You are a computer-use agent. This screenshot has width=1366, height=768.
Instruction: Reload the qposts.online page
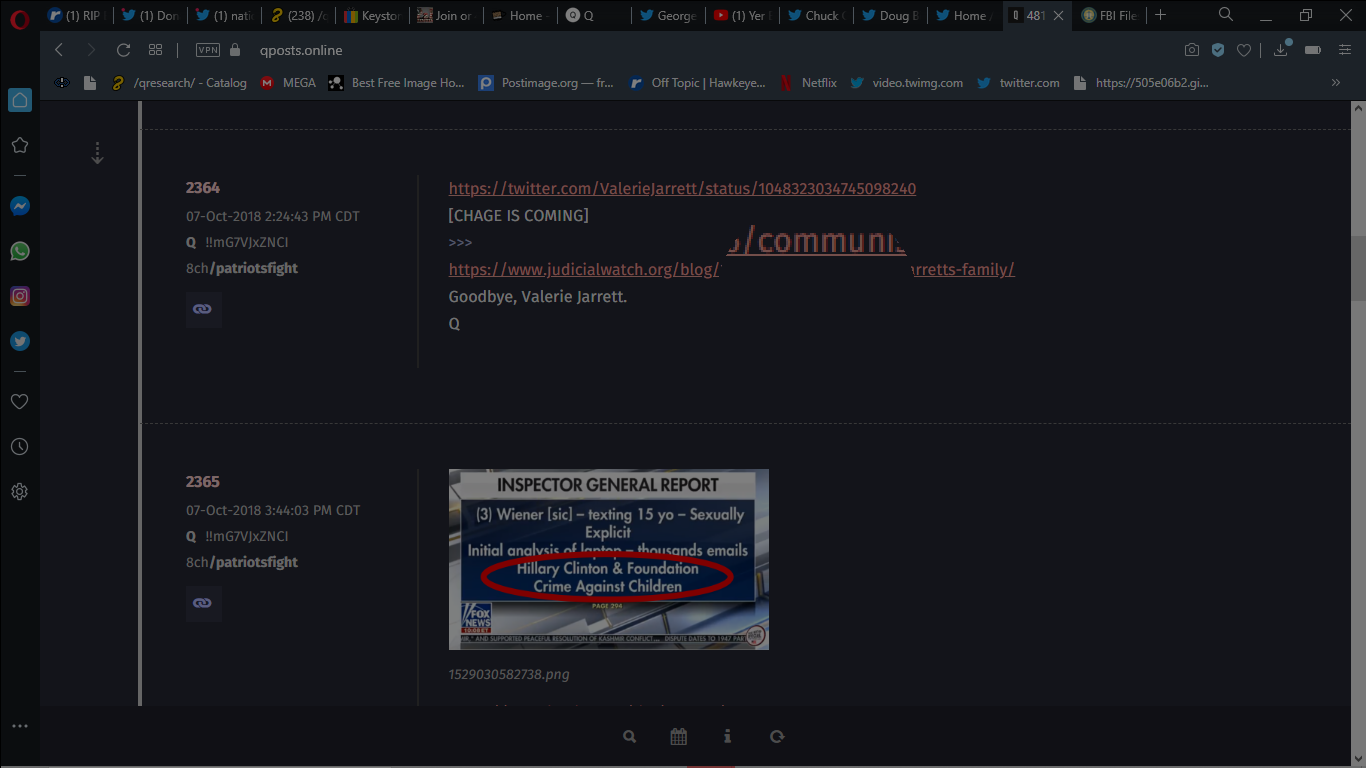click(x=124, y=50)
